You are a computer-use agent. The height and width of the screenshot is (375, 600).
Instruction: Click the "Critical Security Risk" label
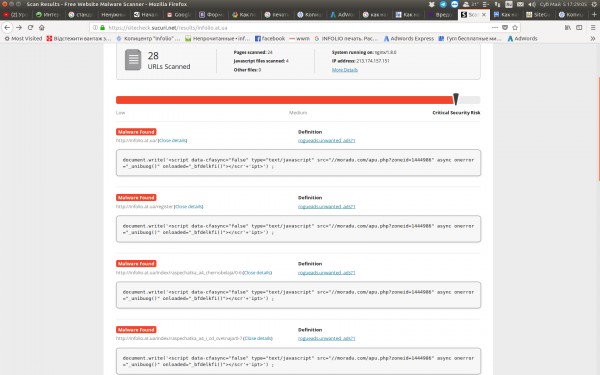point(456,113)
